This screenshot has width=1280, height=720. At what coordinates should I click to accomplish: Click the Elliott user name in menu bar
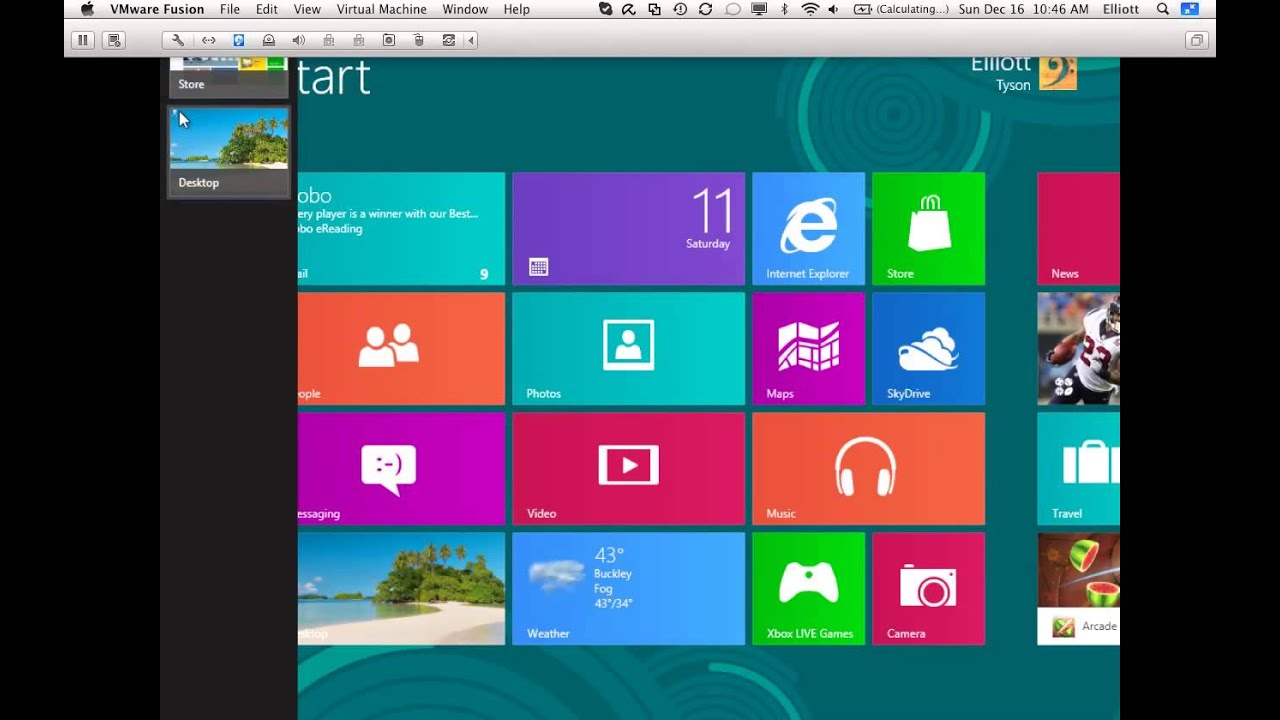pos(1121,9)
